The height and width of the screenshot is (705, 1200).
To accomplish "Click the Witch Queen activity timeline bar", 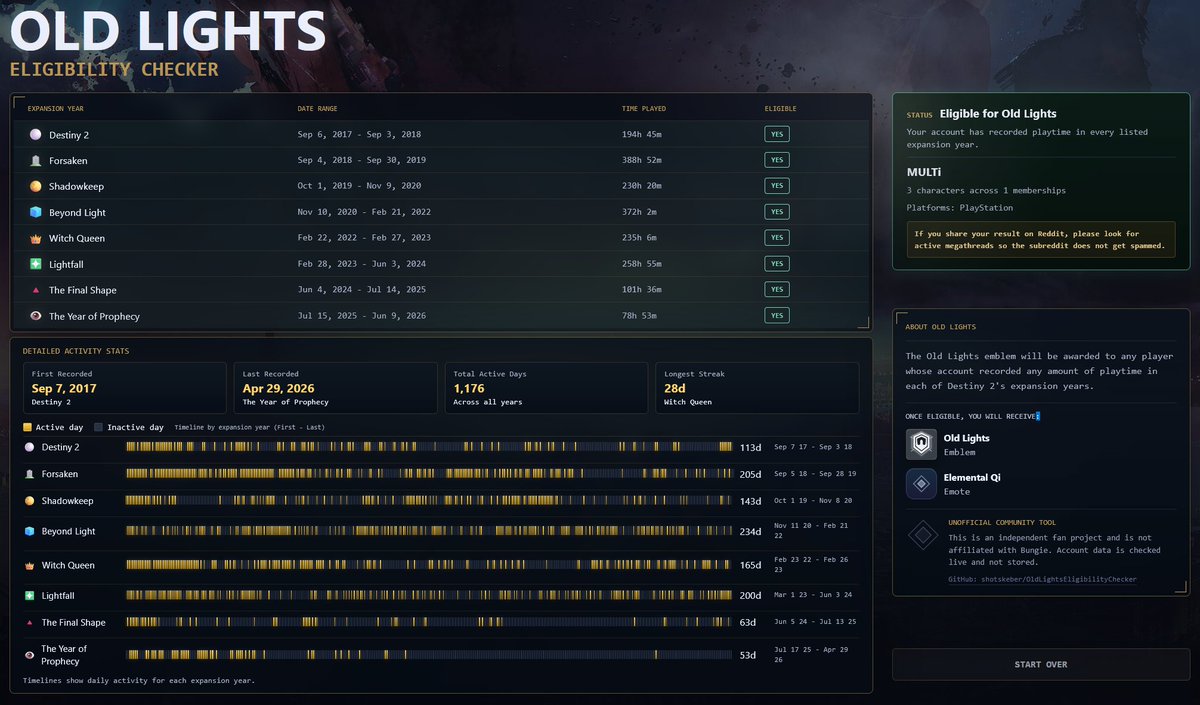I will [429, 566].
